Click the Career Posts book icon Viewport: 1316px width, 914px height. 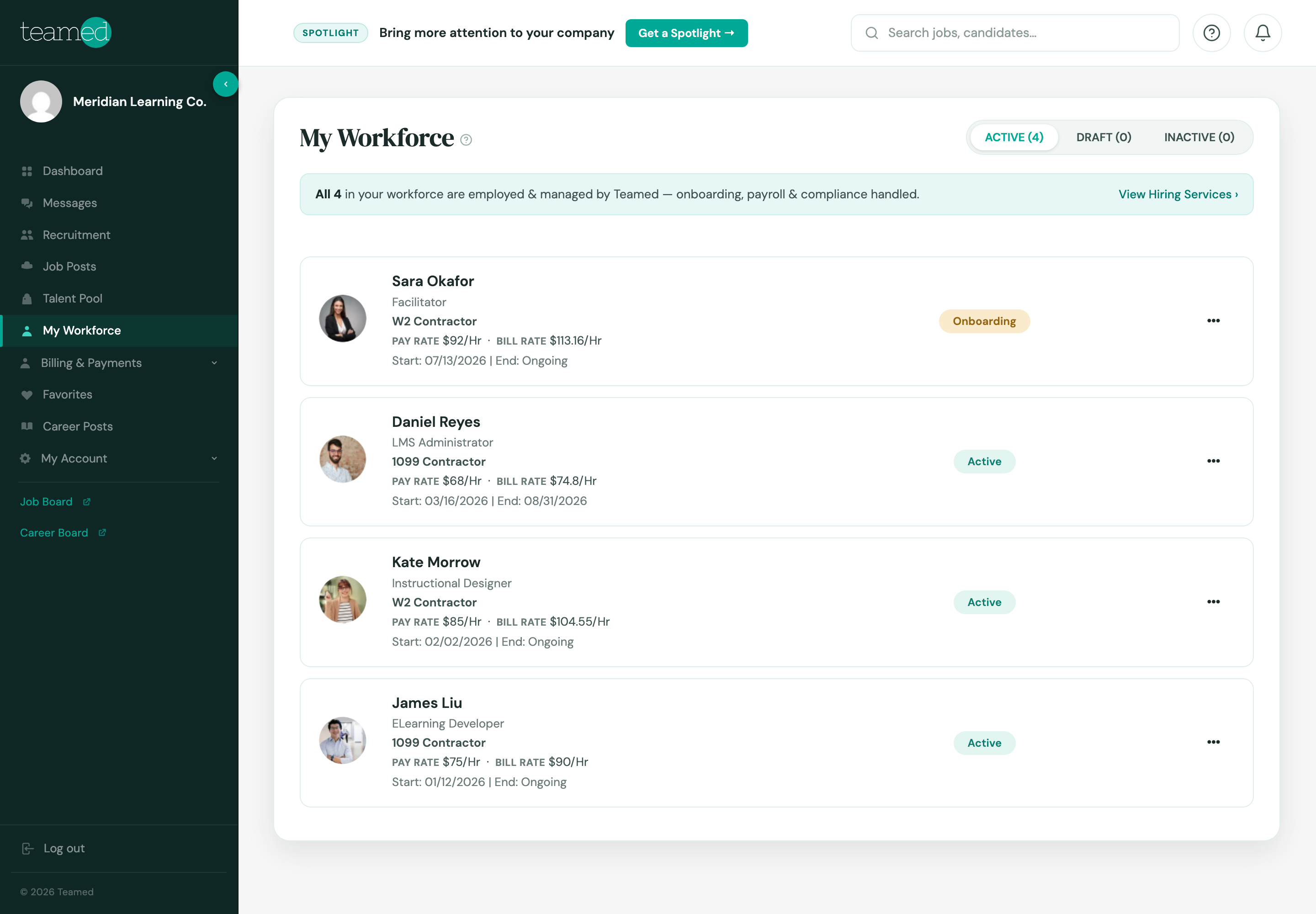pos(27,426)
